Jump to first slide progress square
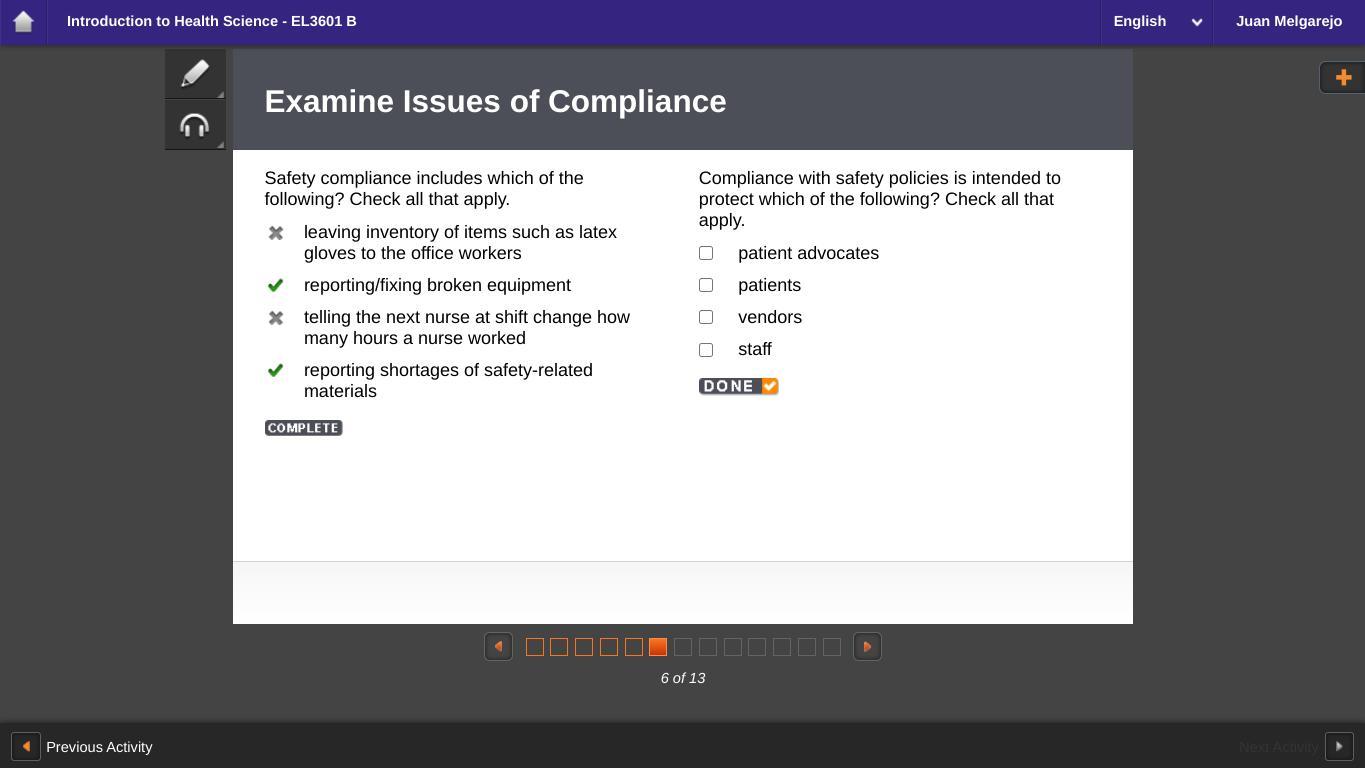 click(x=535, y=647)
